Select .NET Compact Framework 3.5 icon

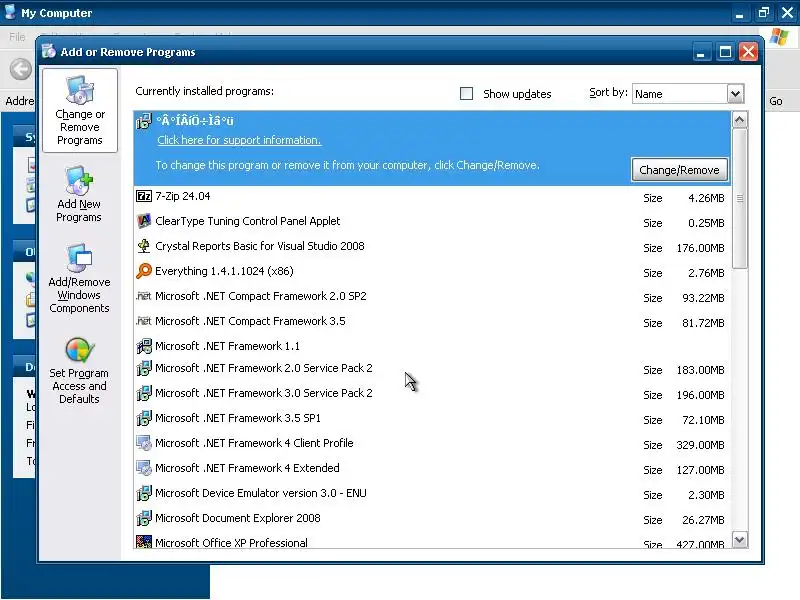coord(144,321)
